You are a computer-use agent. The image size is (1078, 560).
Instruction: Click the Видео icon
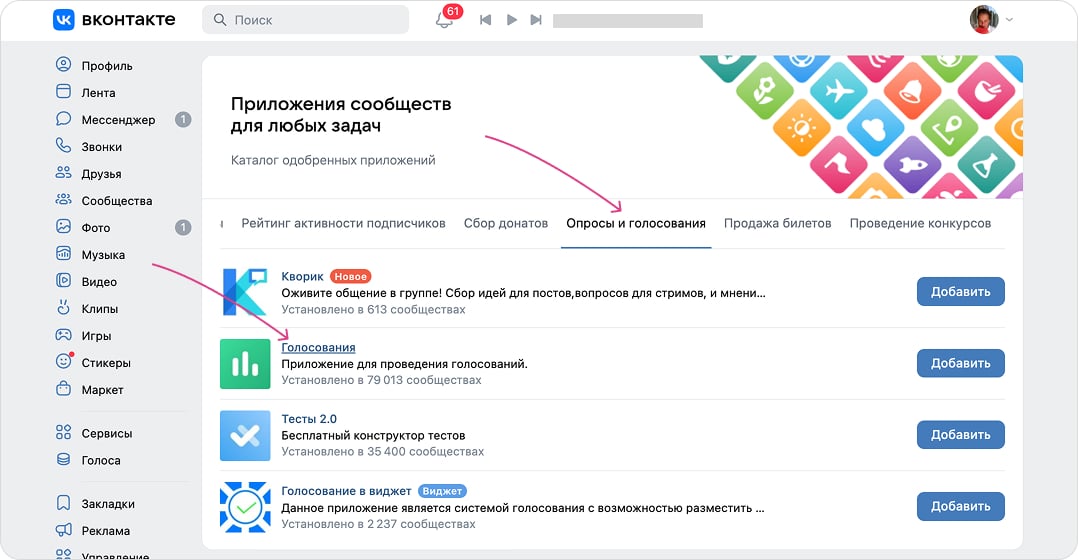63,280
